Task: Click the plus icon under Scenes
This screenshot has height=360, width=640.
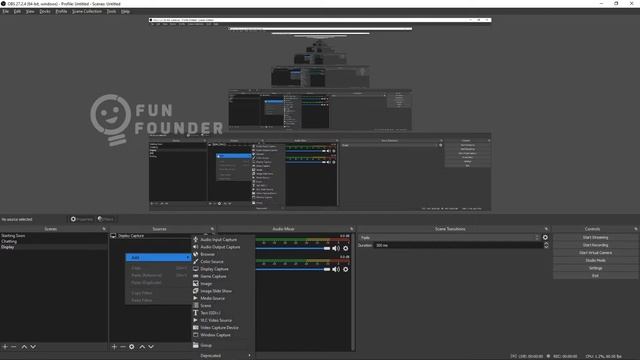Action: (5, 347)
